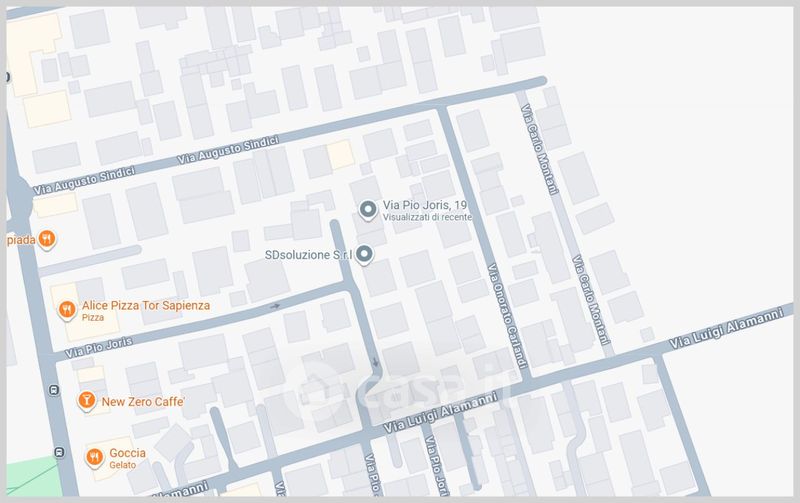Click the Via Pio Joris, 19 location pin

[x=367, y=209]
